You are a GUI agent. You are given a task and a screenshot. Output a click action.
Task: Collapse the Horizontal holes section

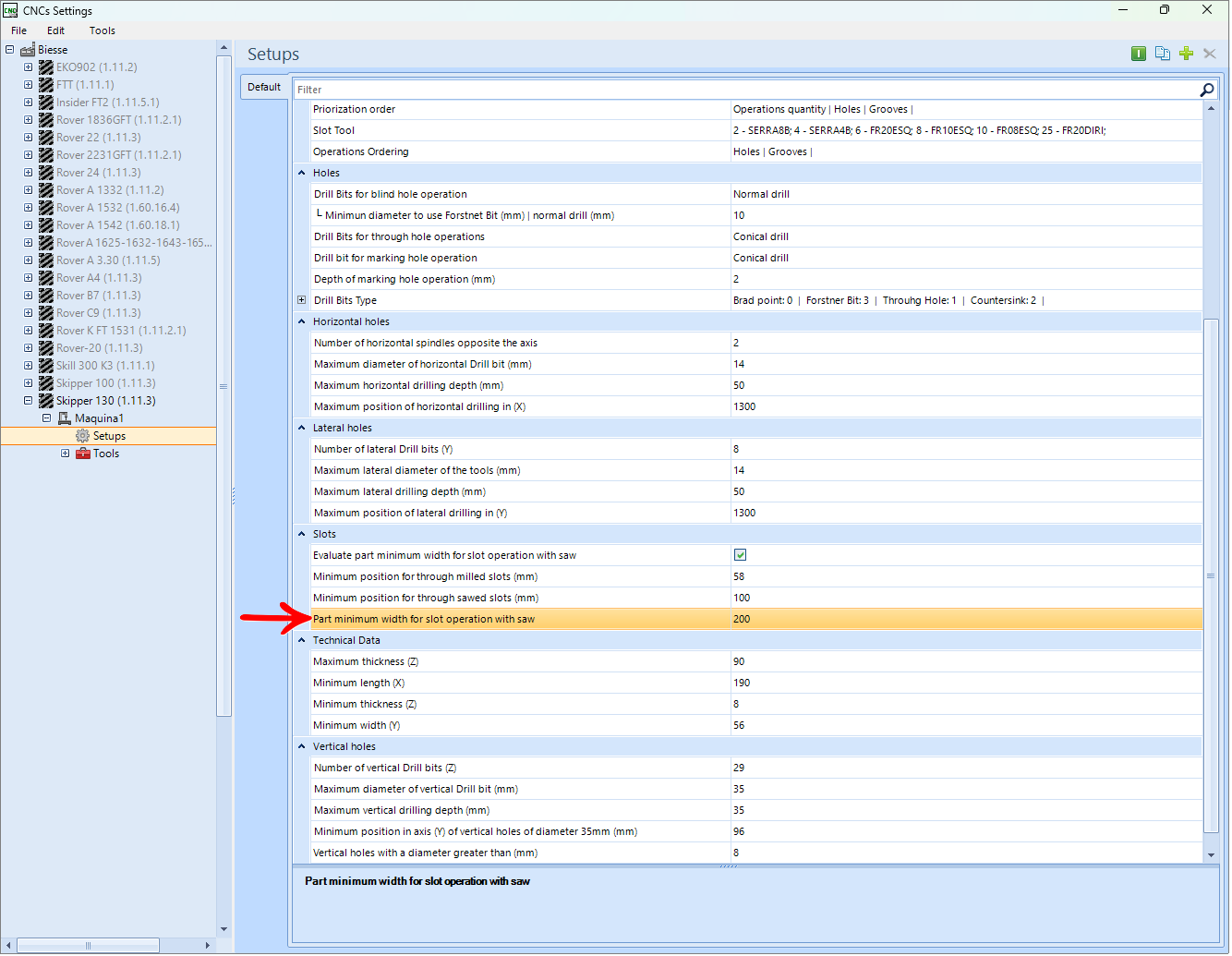[301, 321]
